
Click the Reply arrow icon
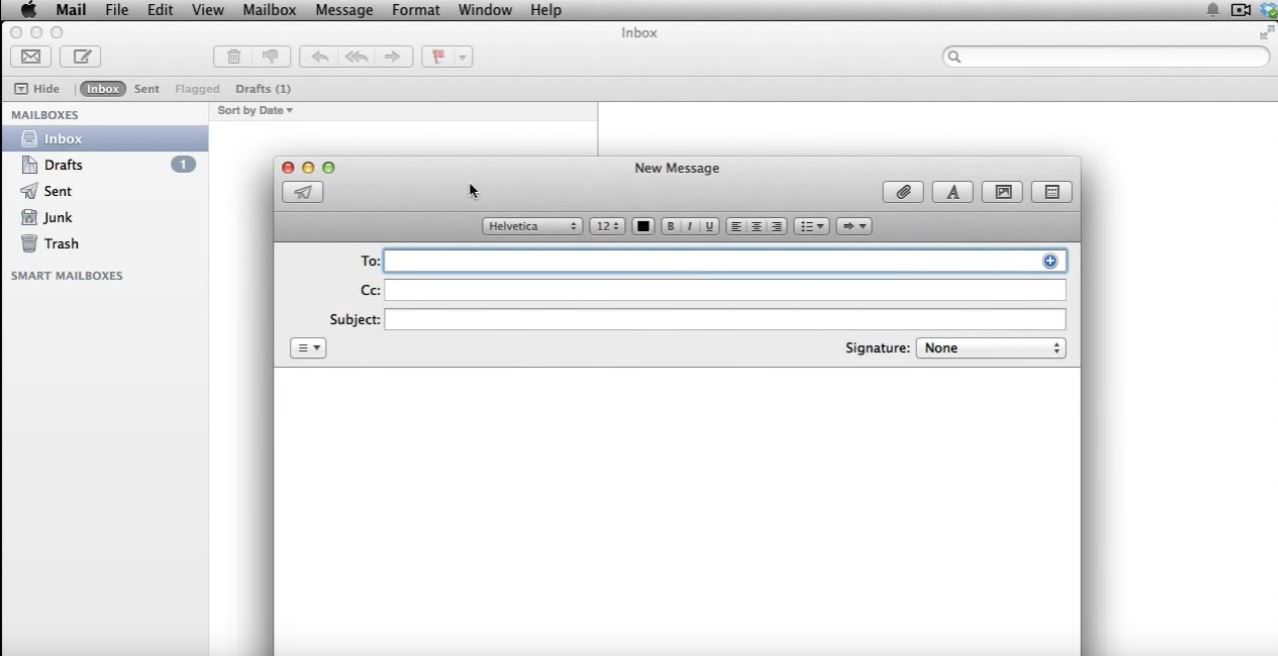click(x=319, y=57)
